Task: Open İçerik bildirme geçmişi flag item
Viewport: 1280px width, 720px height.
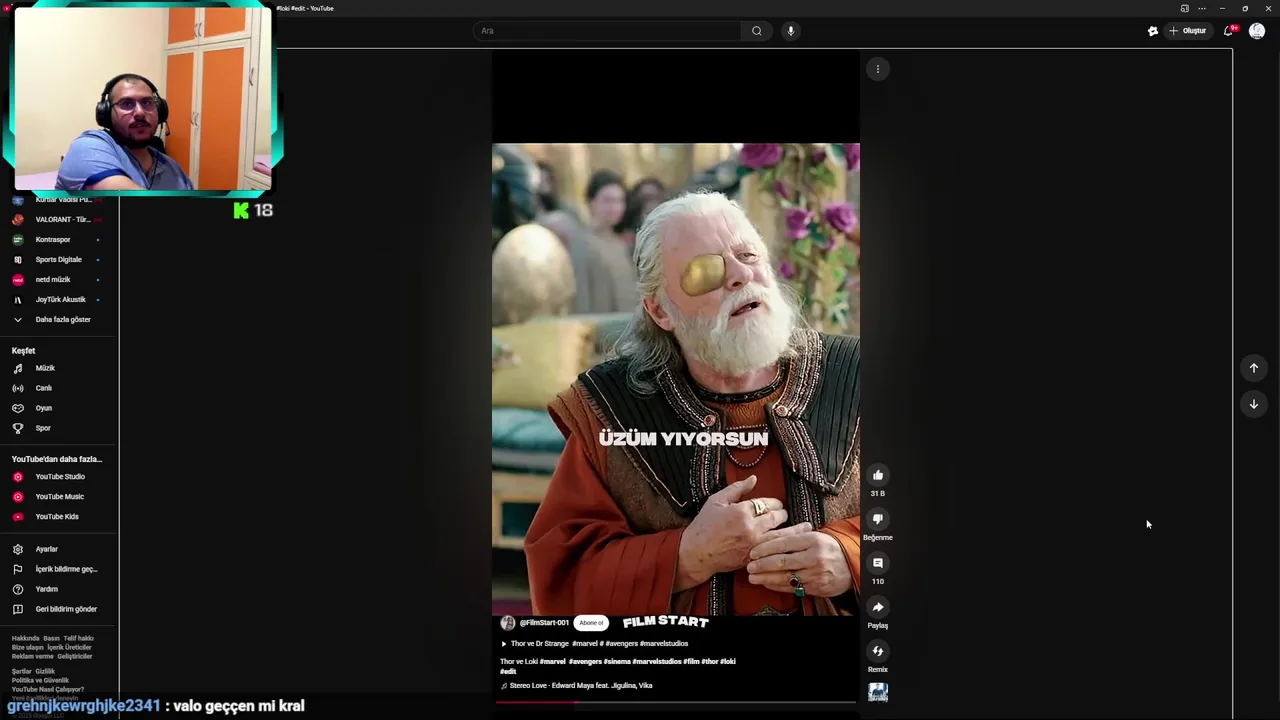Action: tap(59, 569)
